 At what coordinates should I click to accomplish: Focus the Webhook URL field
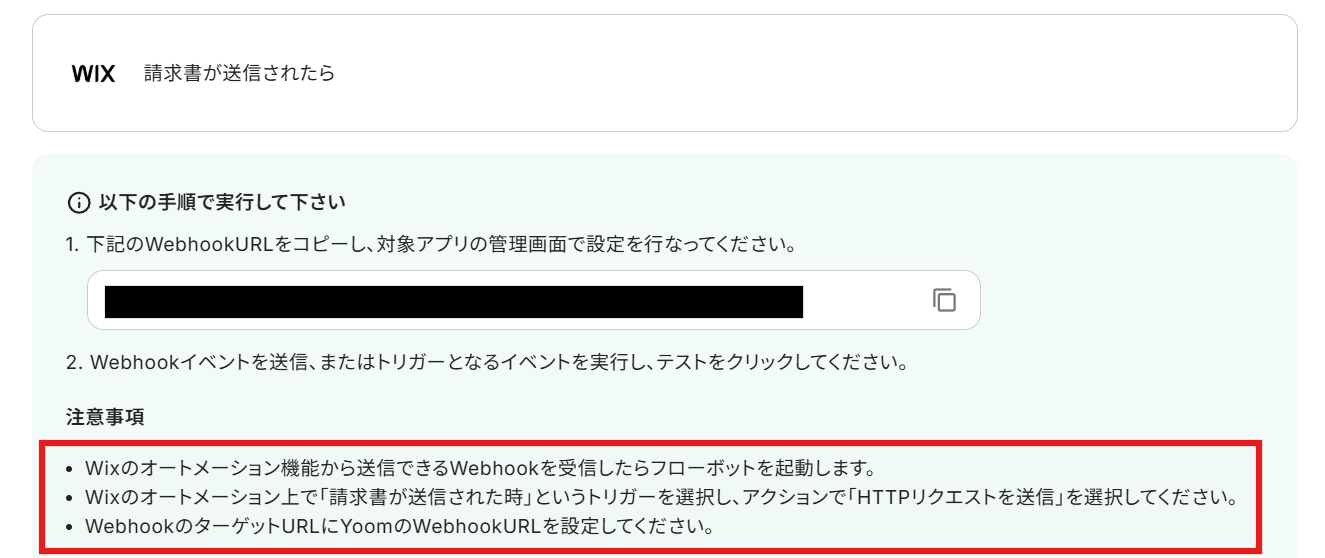click(533, 300)
